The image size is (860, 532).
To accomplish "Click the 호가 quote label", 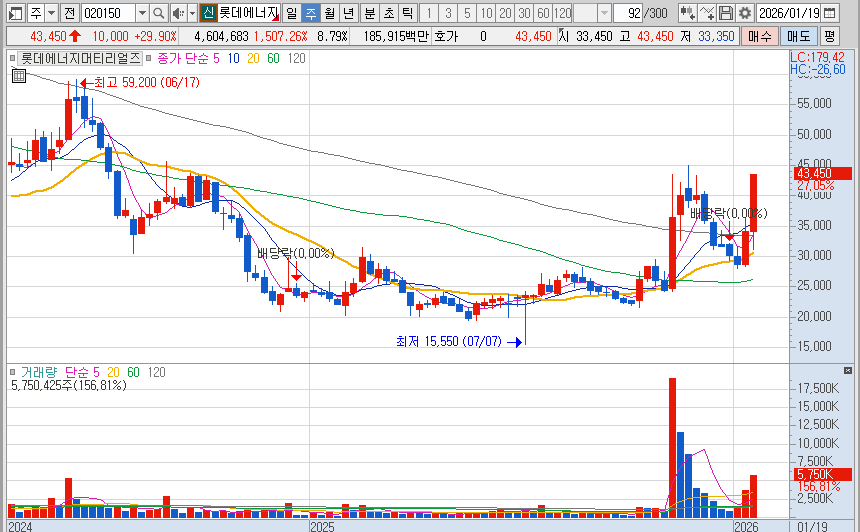I will [x=445, y=37].
